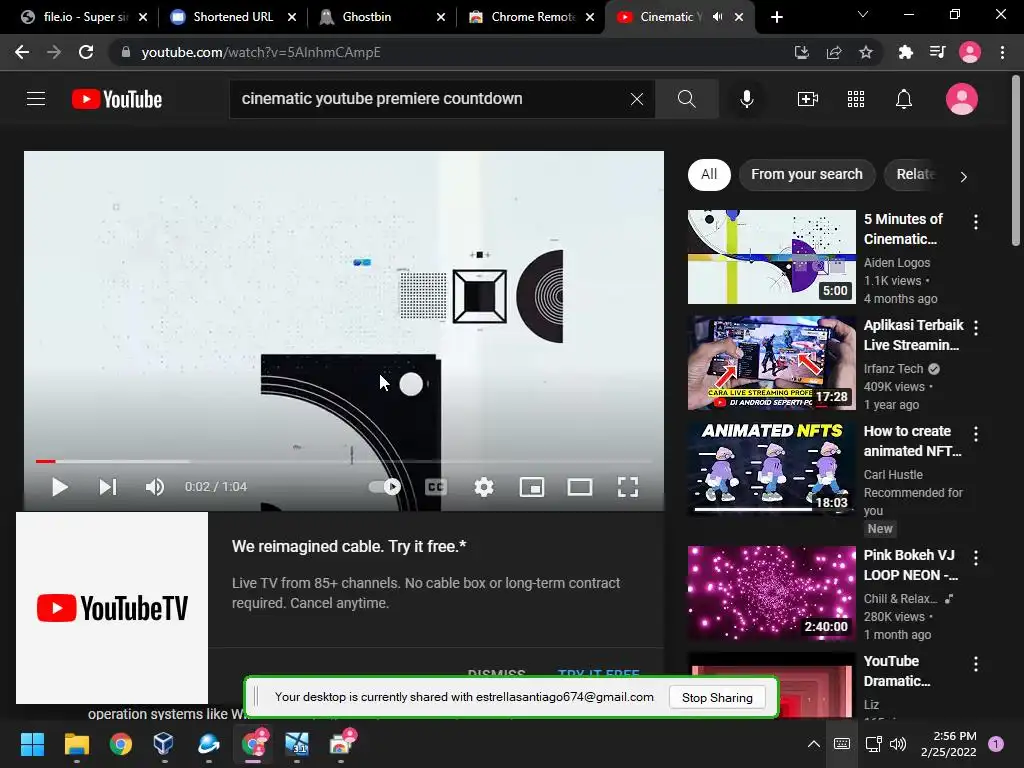Open the Chrome three-dot menu
The height and width of the screenshot is (768, 1024).
click(x=1002, y=52)
